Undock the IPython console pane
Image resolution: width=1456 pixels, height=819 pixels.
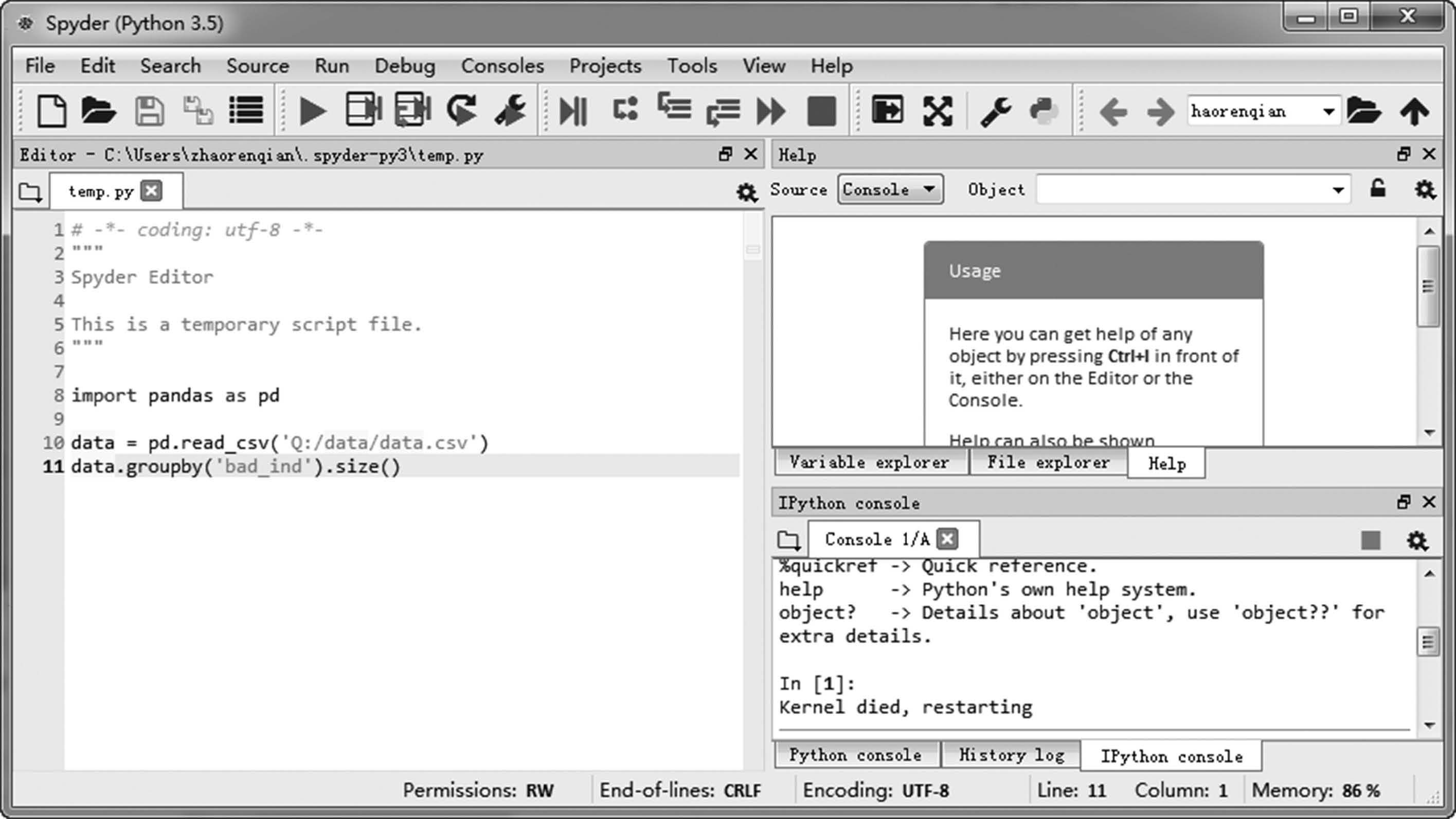click(1404, 502)
